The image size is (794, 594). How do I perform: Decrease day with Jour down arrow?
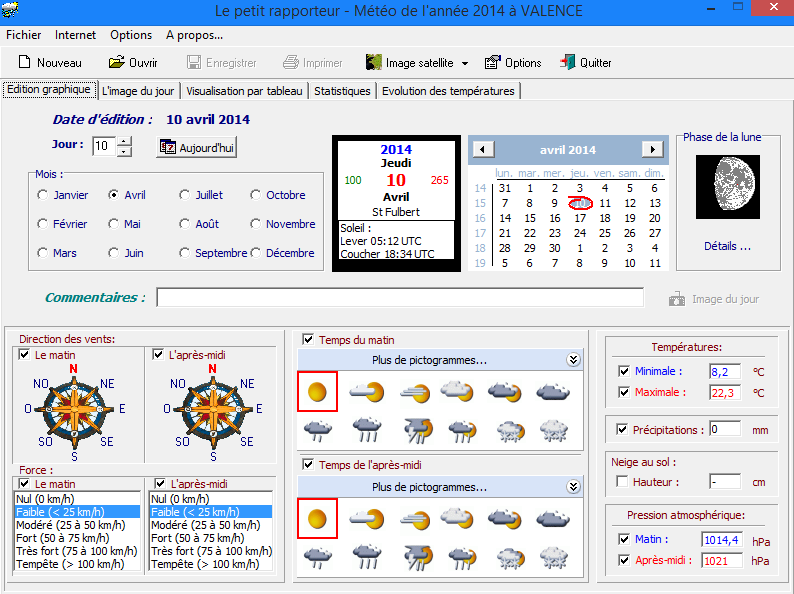click(x=125, y=151)
